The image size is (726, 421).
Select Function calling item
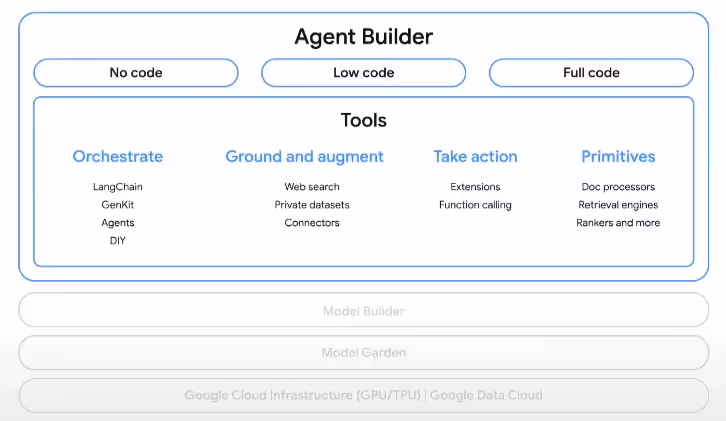476,205
